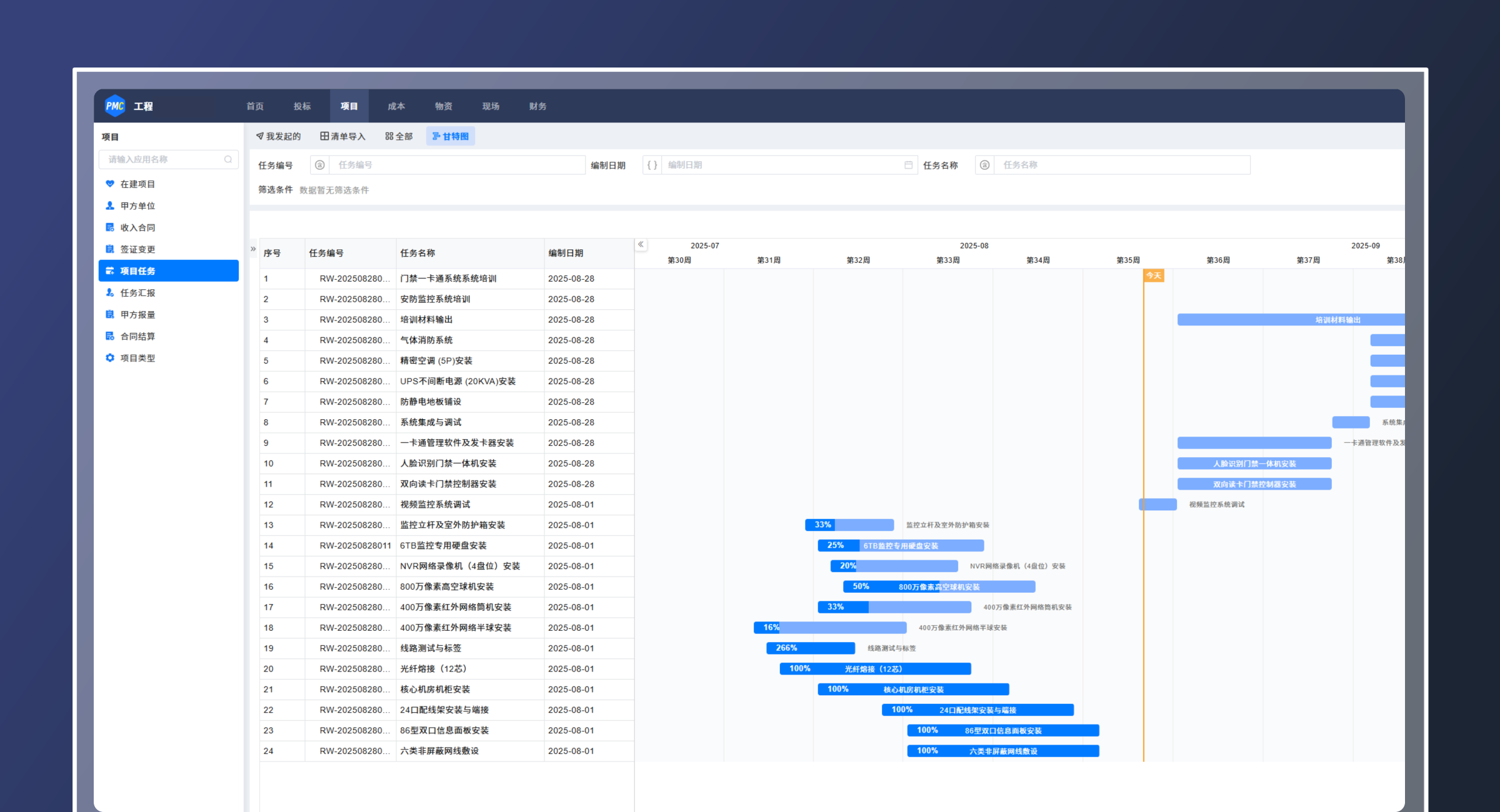This screenshot has width=1500, height=812.
Task: Click the braces icon before 编制日期 input
Action: [x=652, y=165]
